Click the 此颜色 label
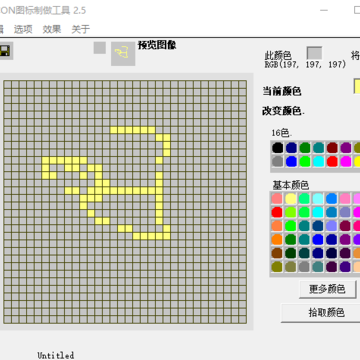The width and height of the screenshot is (360, 360). pos(278,55)
